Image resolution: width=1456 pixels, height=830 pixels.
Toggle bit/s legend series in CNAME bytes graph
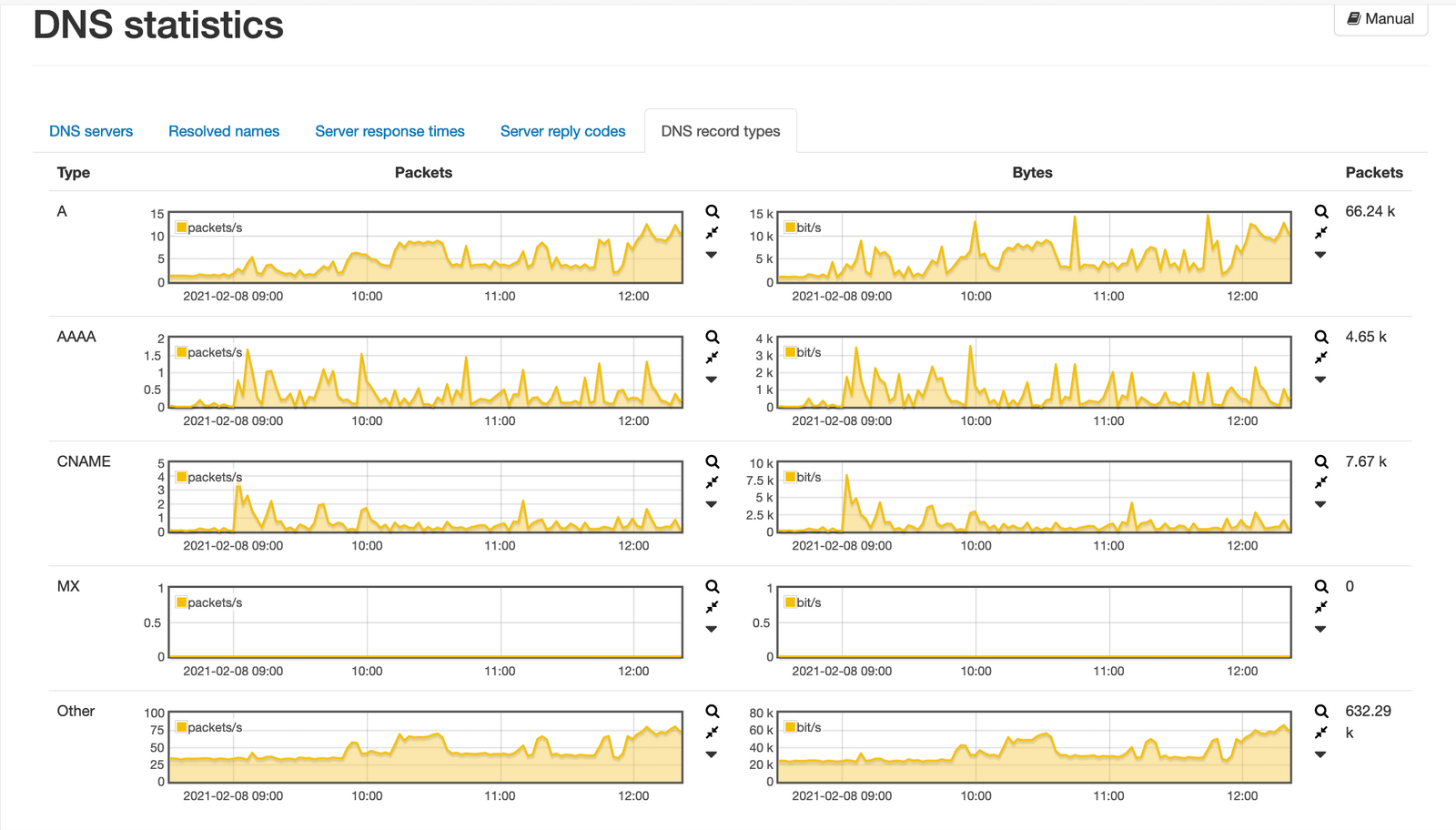(x=803, y=477)
